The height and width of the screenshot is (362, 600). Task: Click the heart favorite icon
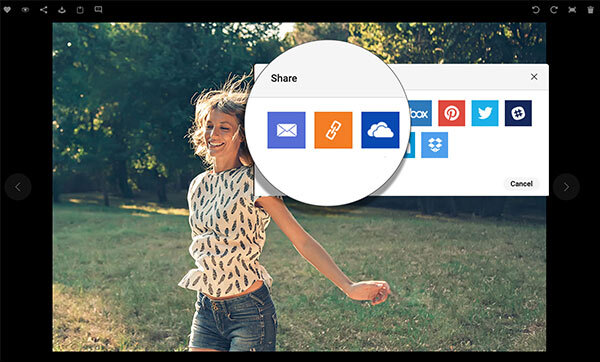pyautogui.click(x=7, y=10)
